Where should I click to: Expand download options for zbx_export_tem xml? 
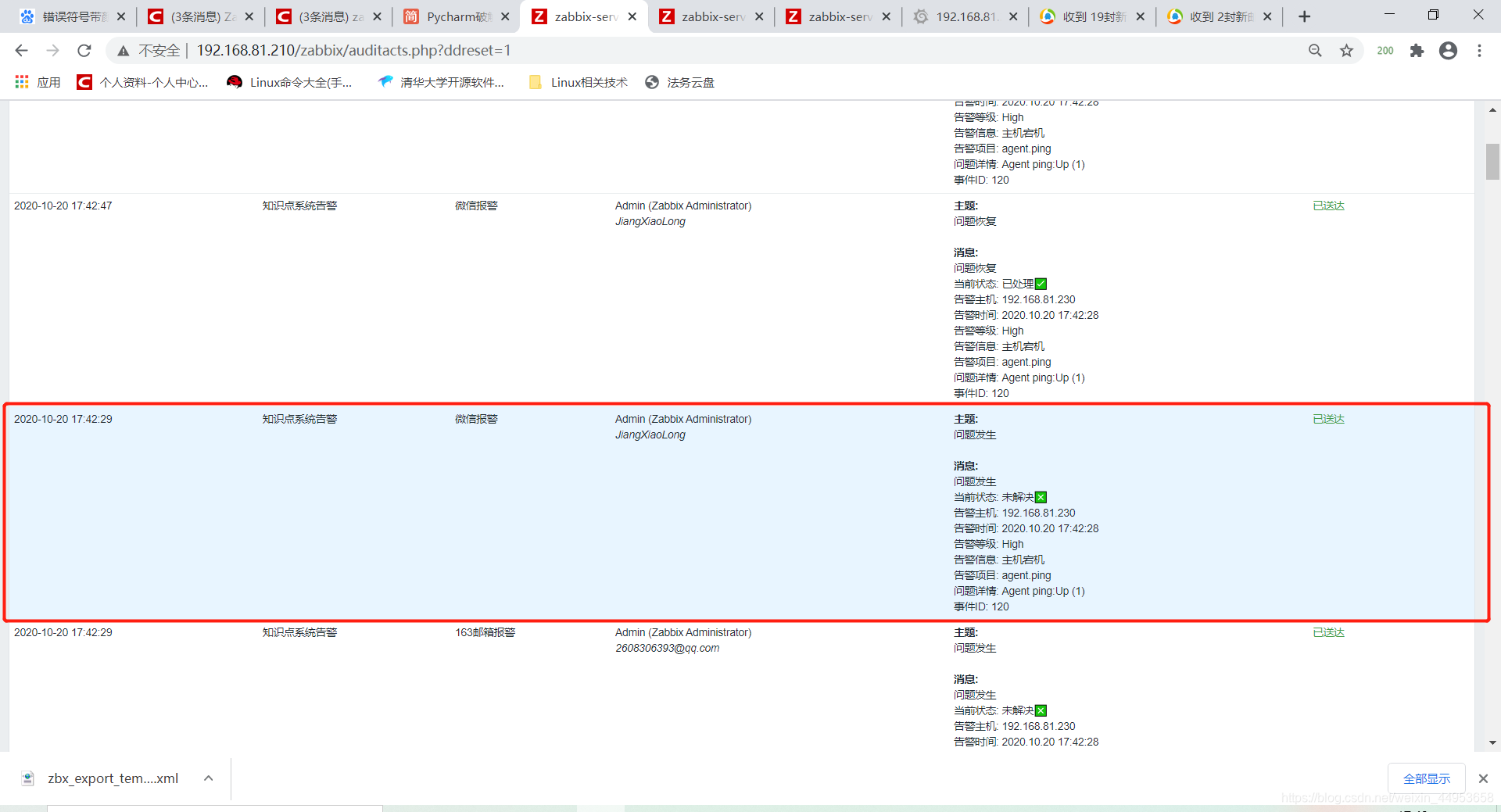point(209,778)
